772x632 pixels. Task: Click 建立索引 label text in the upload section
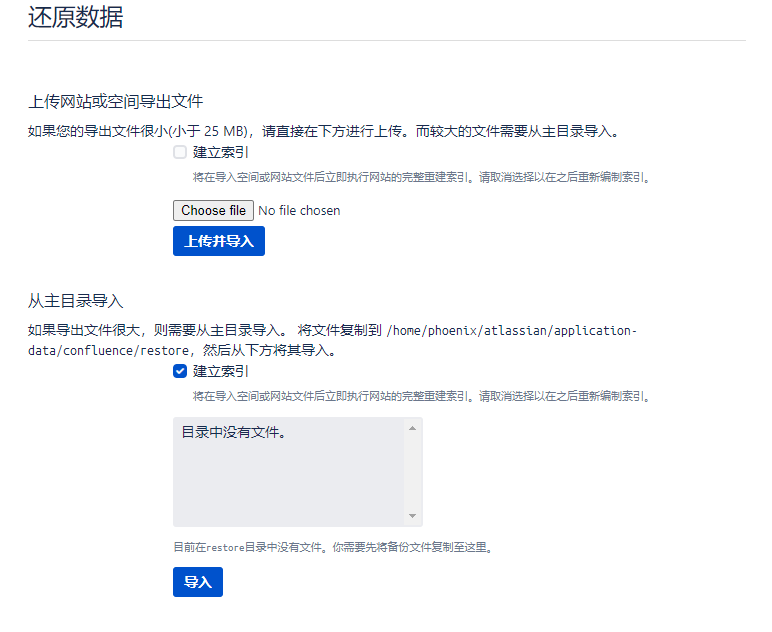(221, 153)
